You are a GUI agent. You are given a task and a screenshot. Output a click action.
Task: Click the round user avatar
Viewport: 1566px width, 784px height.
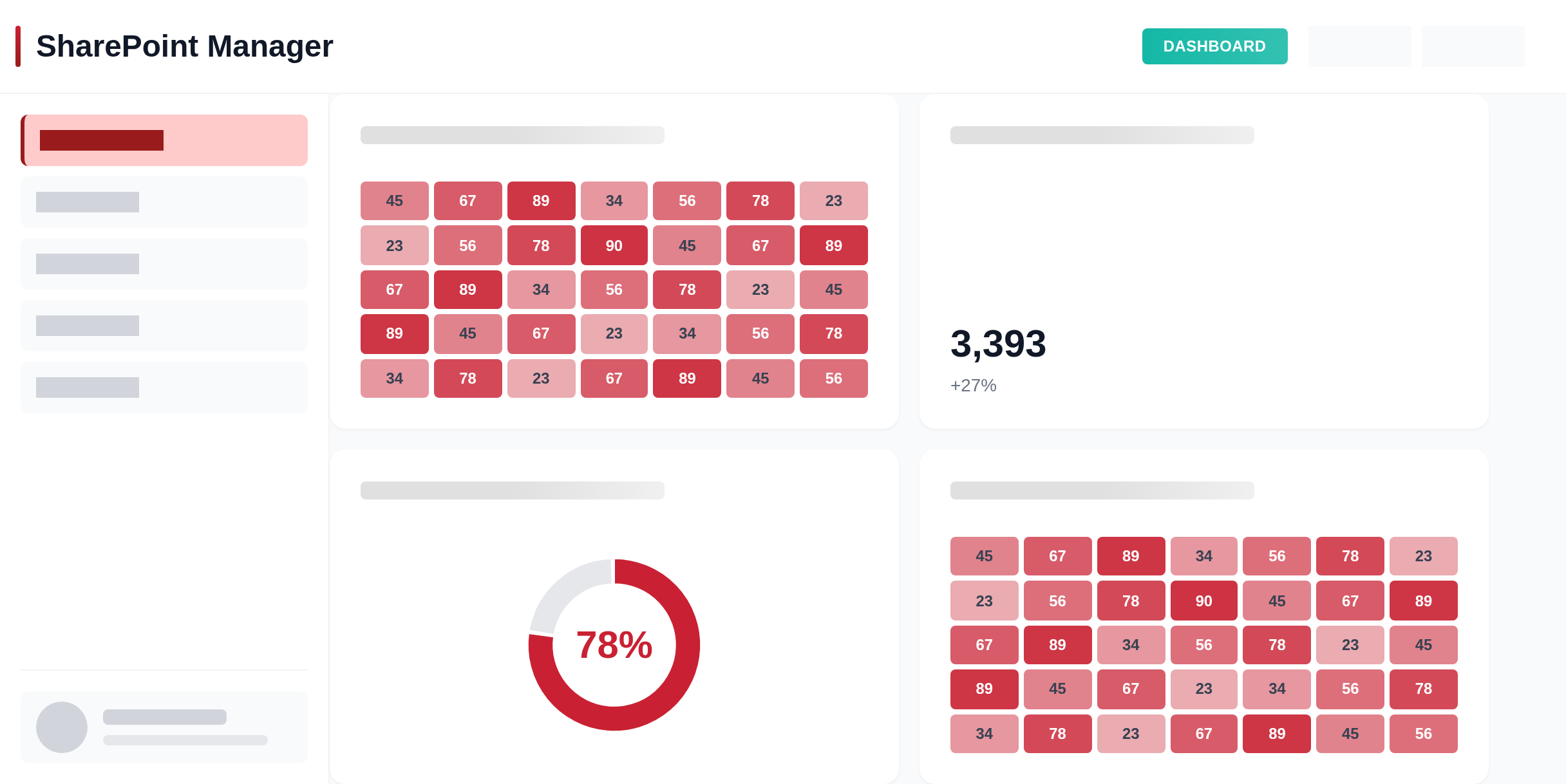tap(62, 727)
